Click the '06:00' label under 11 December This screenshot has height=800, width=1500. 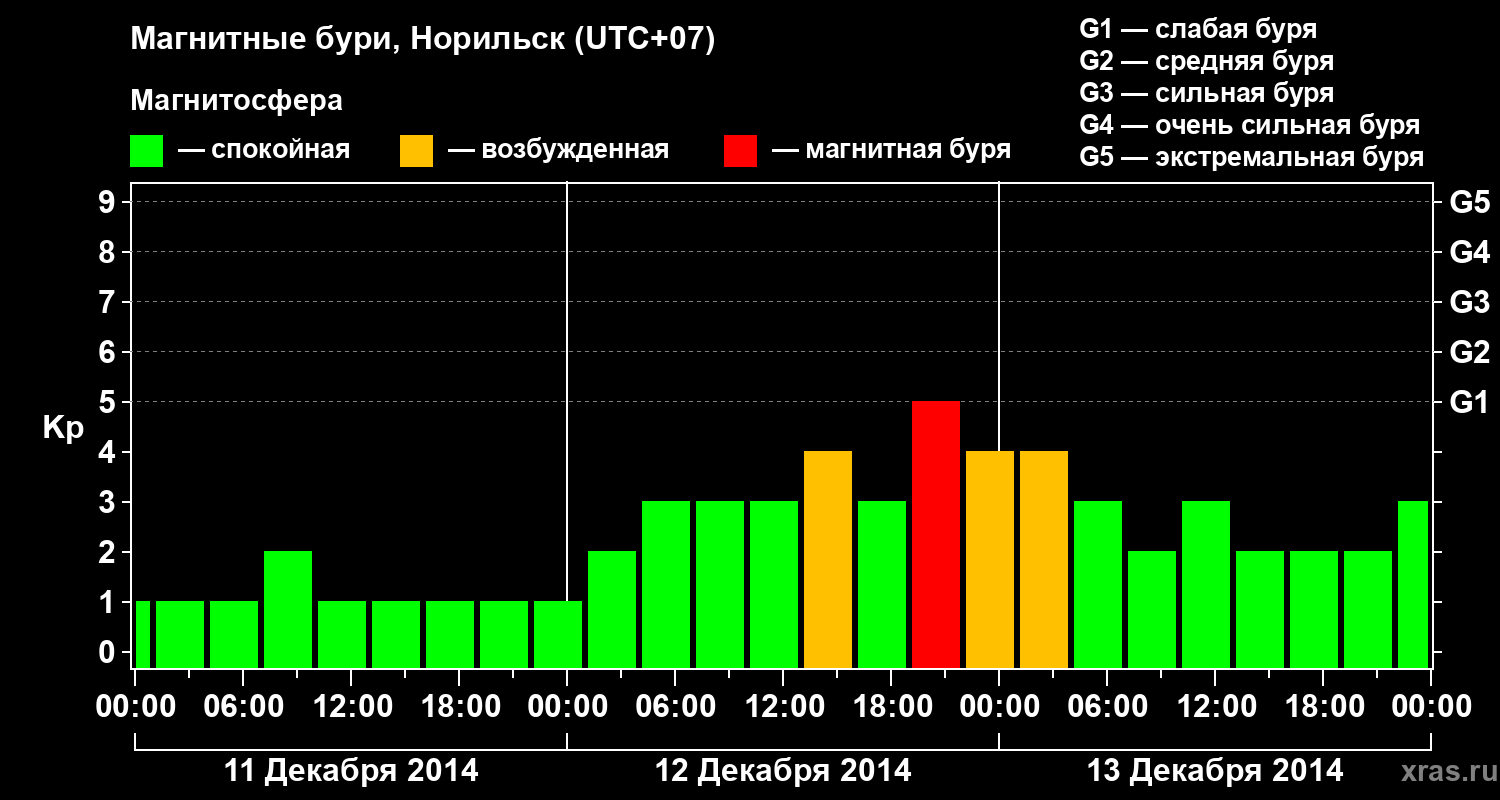pos(243,707)
